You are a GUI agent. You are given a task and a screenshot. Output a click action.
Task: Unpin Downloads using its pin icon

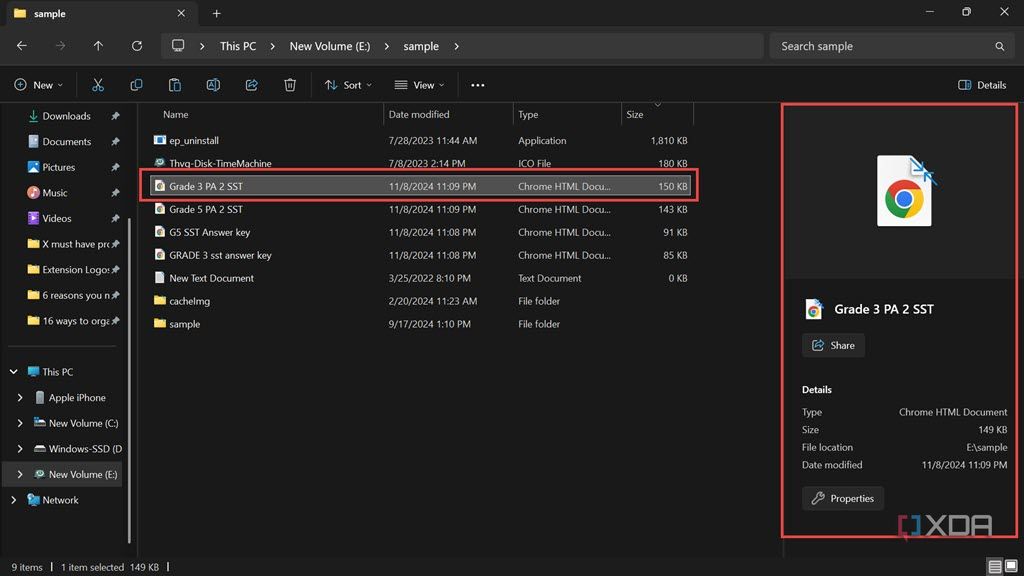tap(116, 116)
